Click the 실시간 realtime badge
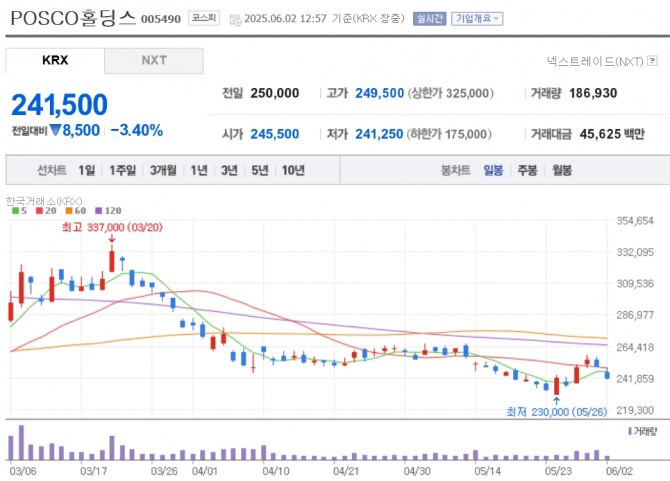This screenshot has height=481, width=670. (x=429, y=19)
